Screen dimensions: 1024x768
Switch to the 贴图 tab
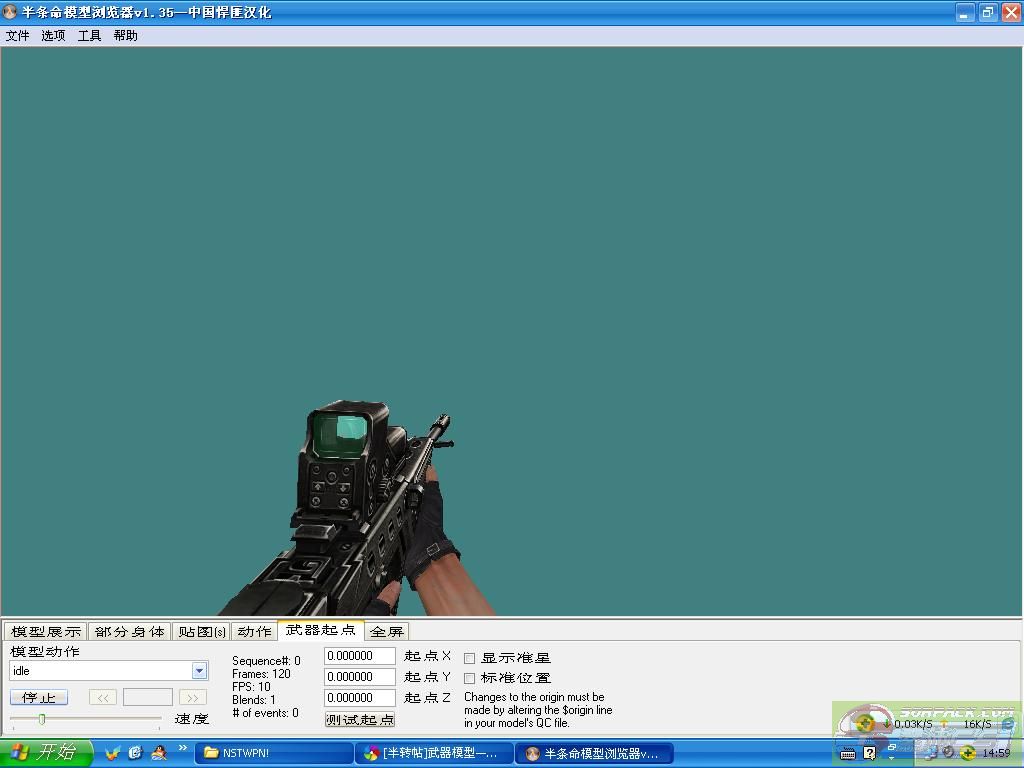pos(202,631)
